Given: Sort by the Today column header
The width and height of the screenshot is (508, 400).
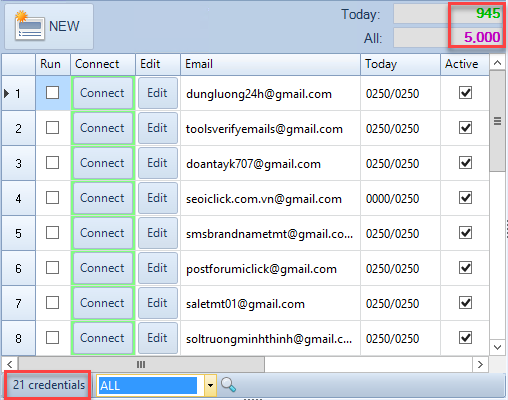Looking at the screenshot, I should pos(400,64).
